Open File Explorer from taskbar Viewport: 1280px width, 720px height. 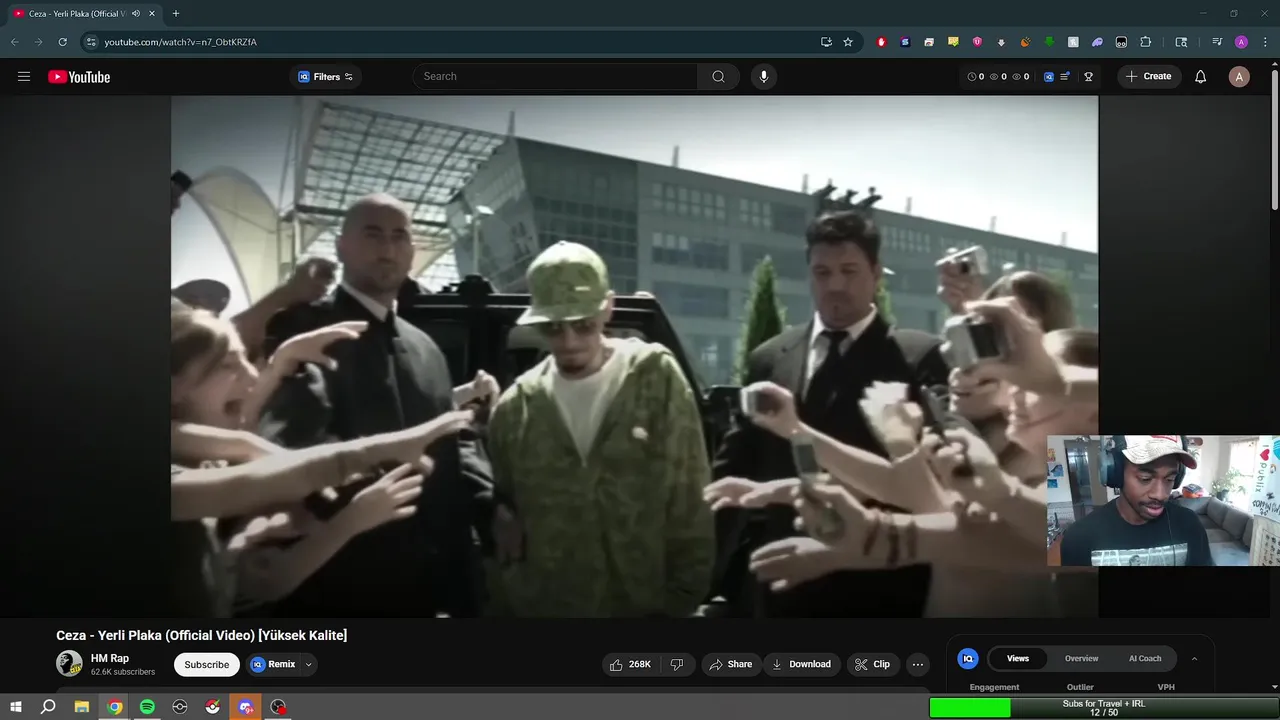coord(82,707)
